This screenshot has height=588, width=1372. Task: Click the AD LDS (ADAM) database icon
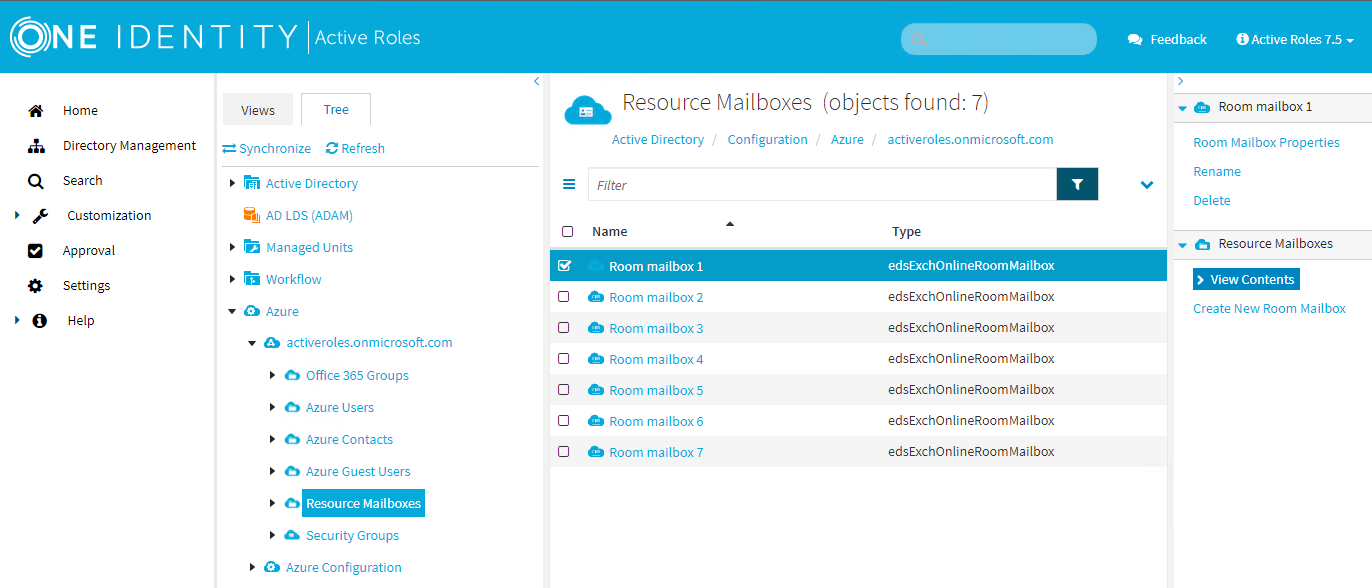[250, 215]
